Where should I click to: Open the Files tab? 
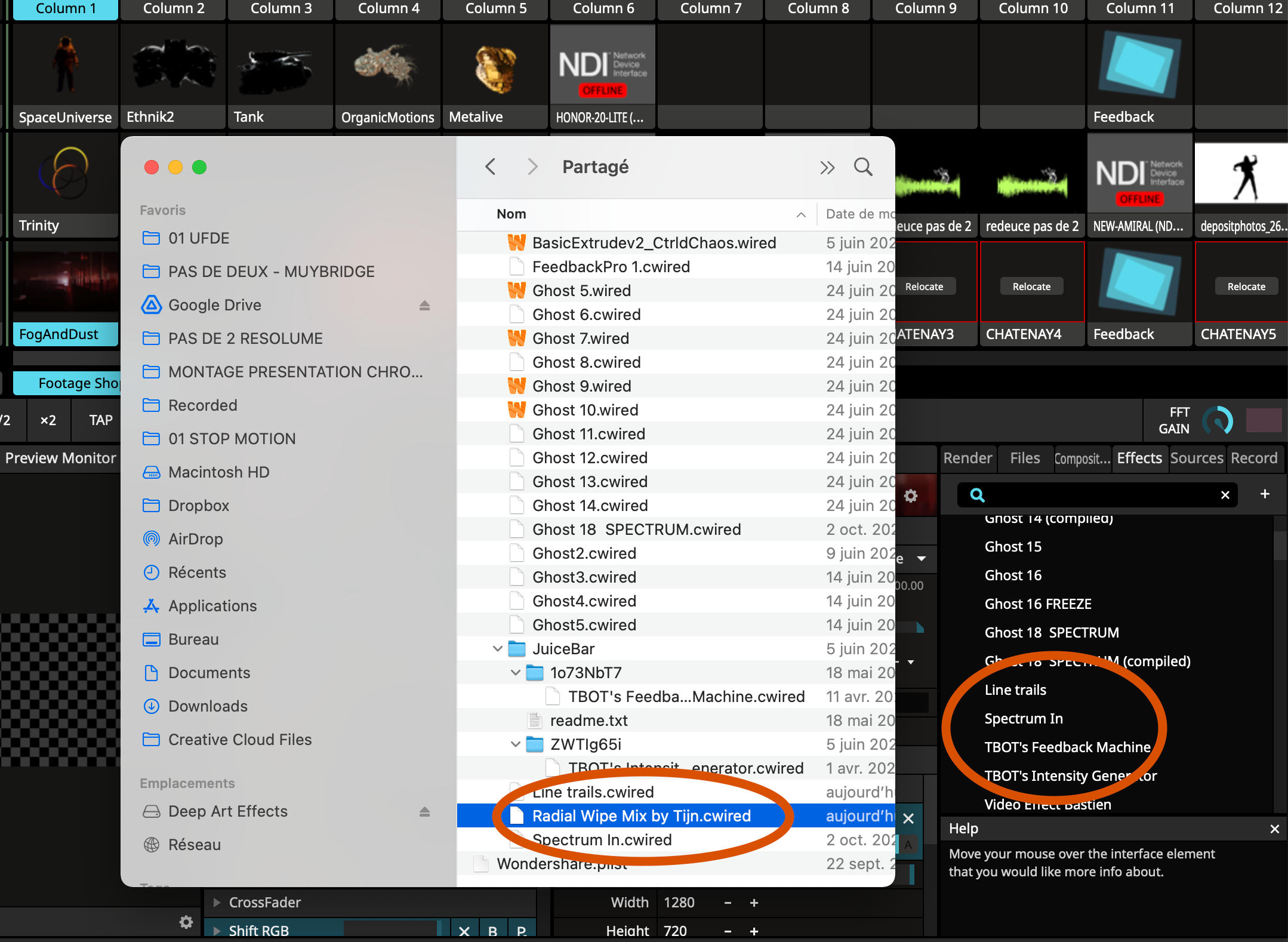click(1025, 458)
